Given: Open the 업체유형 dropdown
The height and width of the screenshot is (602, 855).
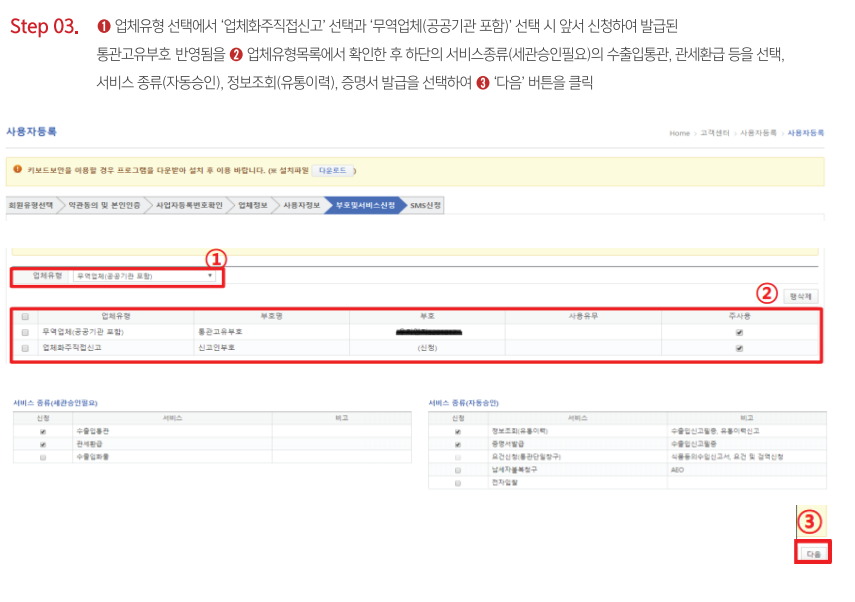Looking at the screenshot, I should (146, 275).
